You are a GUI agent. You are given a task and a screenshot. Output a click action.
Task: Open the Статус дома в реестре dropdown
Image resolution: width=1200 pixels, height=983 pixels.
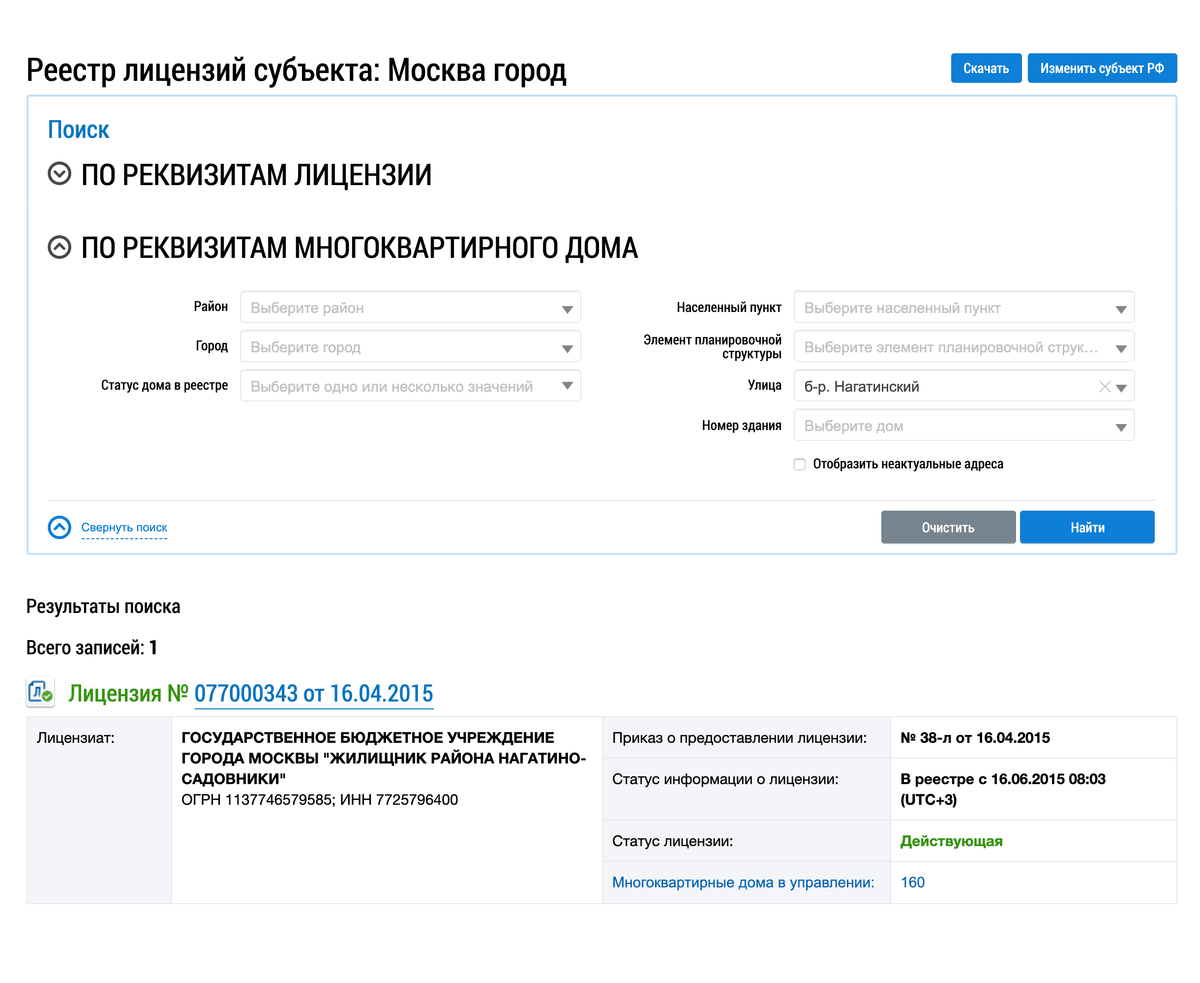pyautogui.click(x=410, y=386)
